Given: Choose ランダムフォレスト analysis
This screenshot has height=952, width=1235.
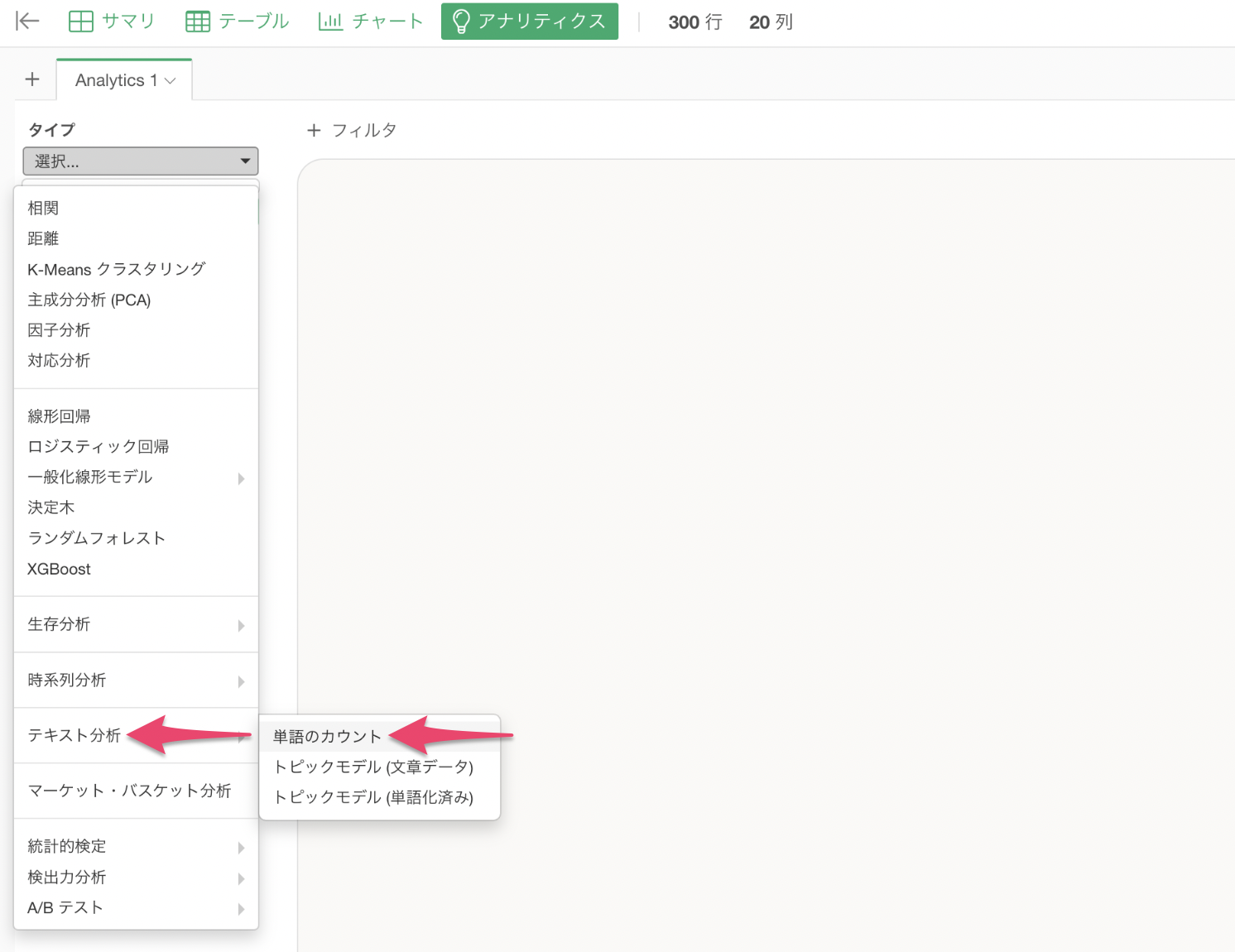Looking at the screenshot, I should click(136, 538).
